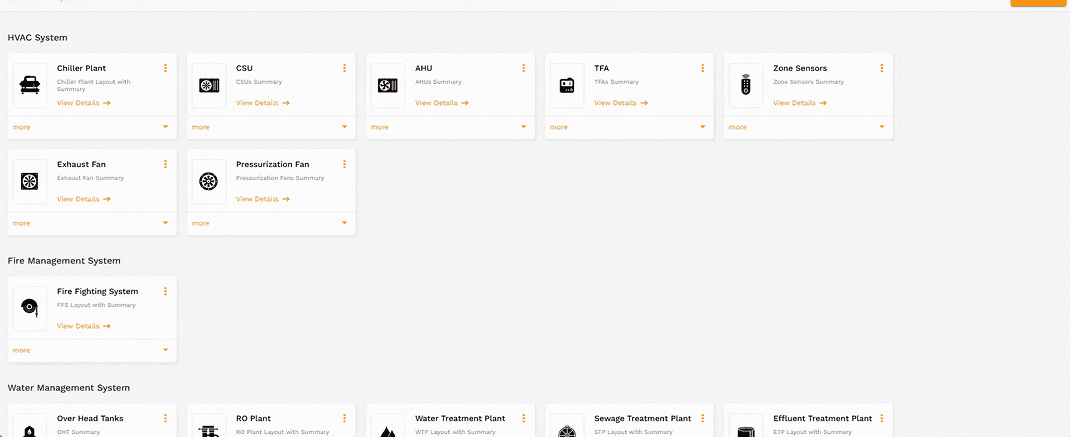Image resolution: width=1070 pixels, height=437 pixels.
Task: Open View Details for Pressurization Fan
Action: click(263, 199)
